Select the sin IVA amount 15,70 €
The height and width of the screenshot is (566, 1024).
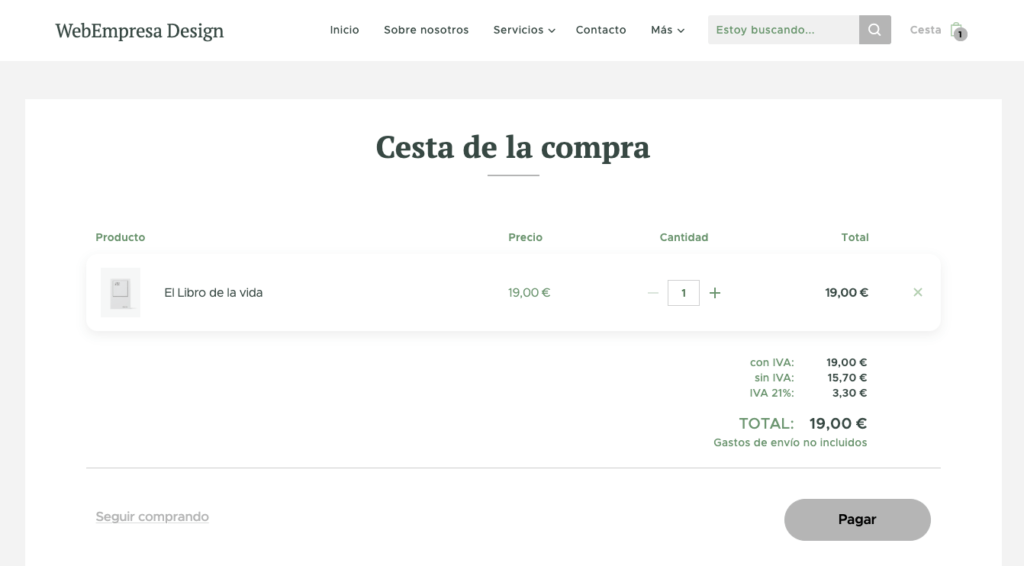coord(847,377)
